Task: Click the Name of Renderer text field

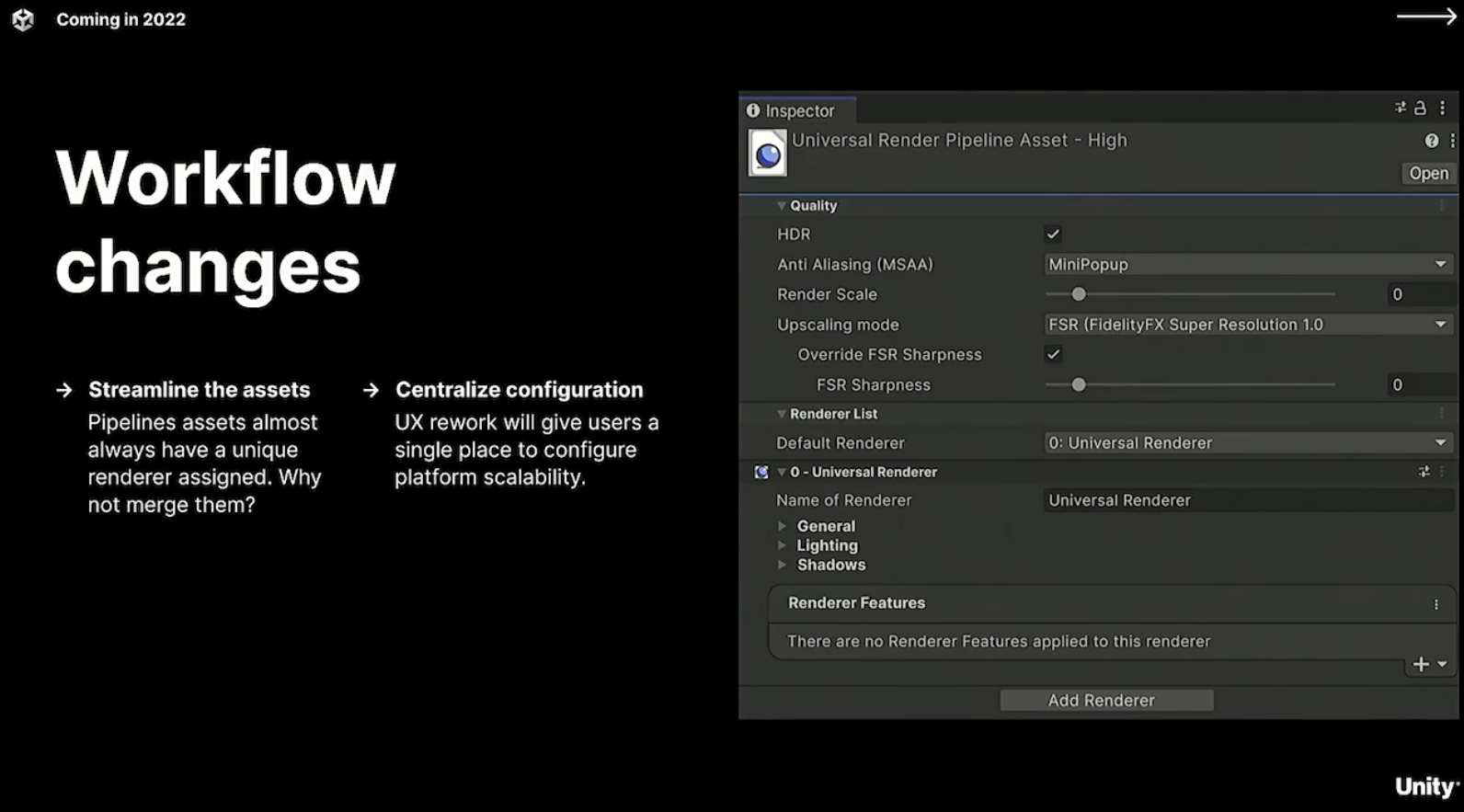Action: pyautogui.click(x=1248, y=500)
